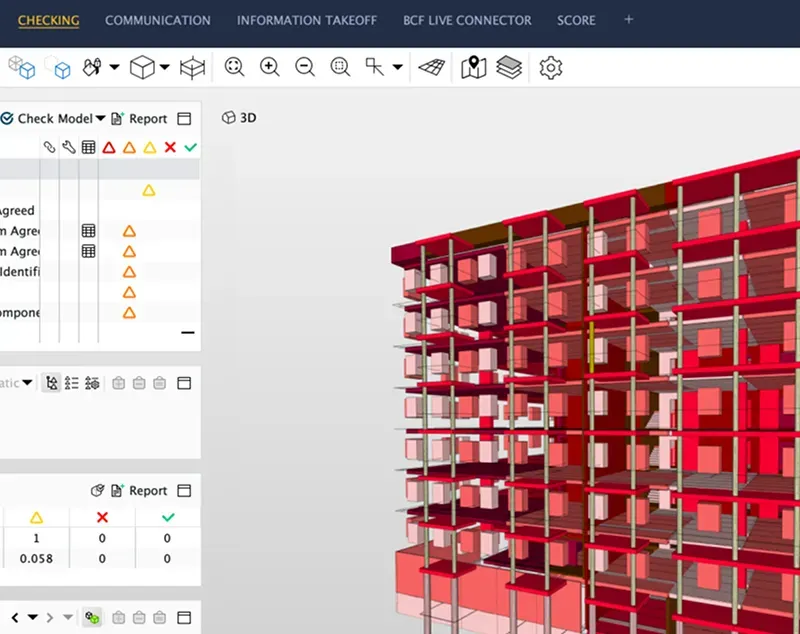Click the layers icon in the toolbar
This screenshot has height=634, width=800.
click(x=508, y=67)
